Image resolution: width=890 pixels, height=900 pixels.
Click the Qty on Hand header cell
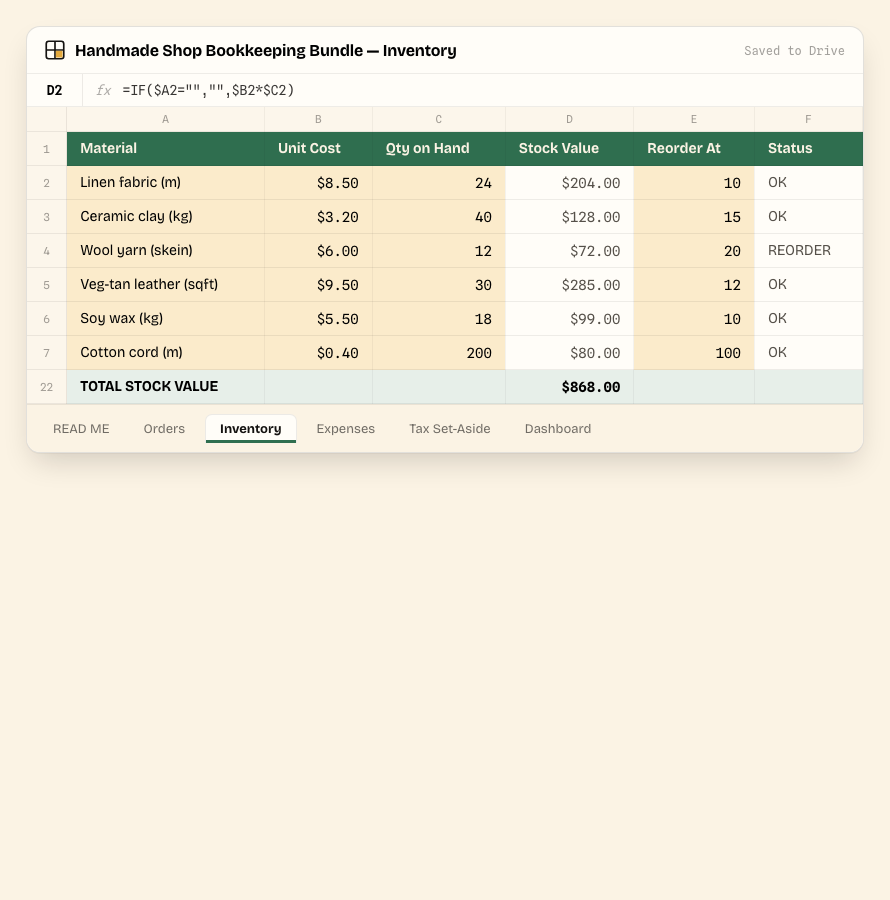439,149
